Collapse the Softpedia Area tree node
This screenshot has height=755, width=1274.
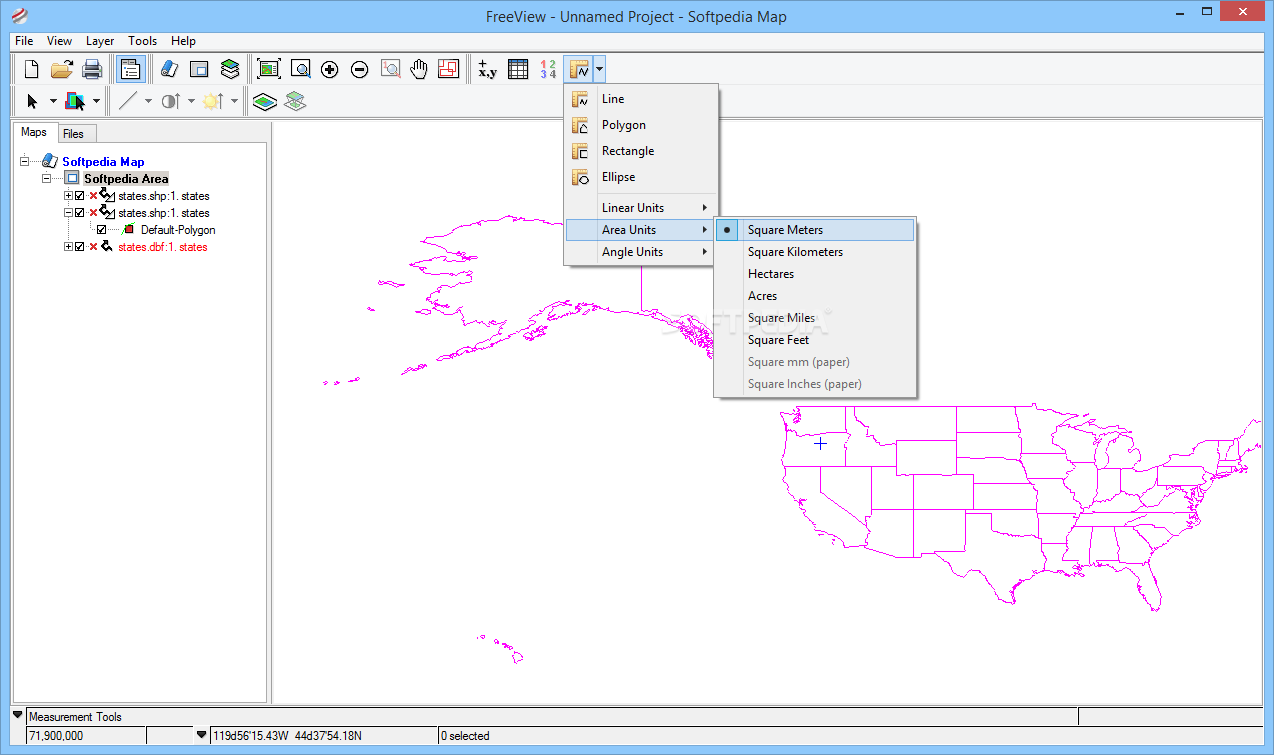(46, 178)
